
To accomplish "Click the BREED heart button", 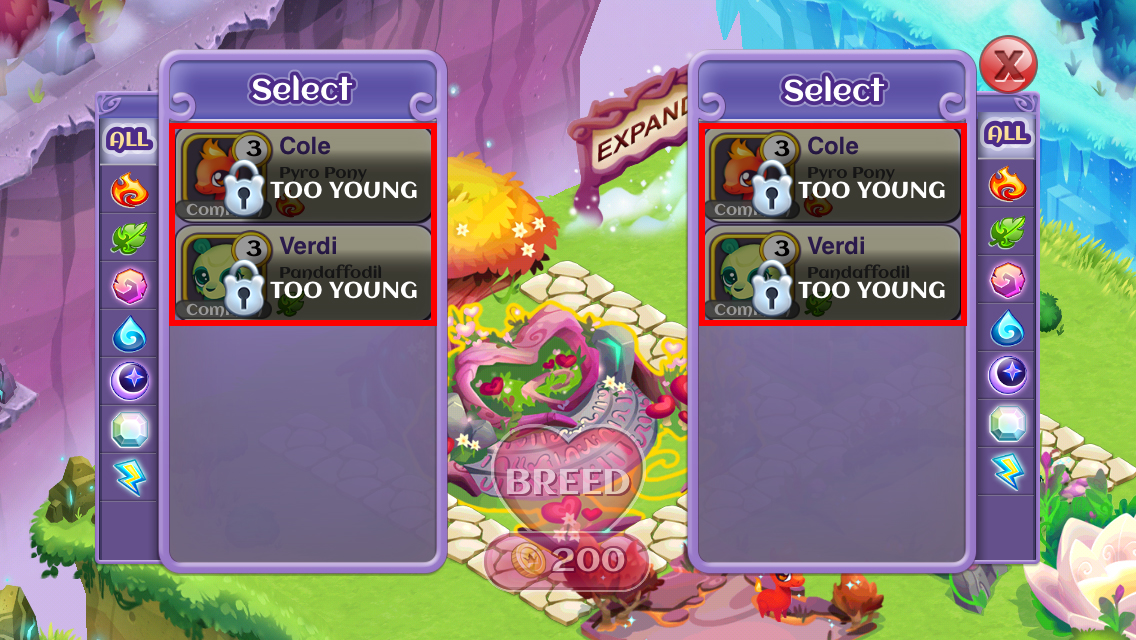I will tap(567, 482).
